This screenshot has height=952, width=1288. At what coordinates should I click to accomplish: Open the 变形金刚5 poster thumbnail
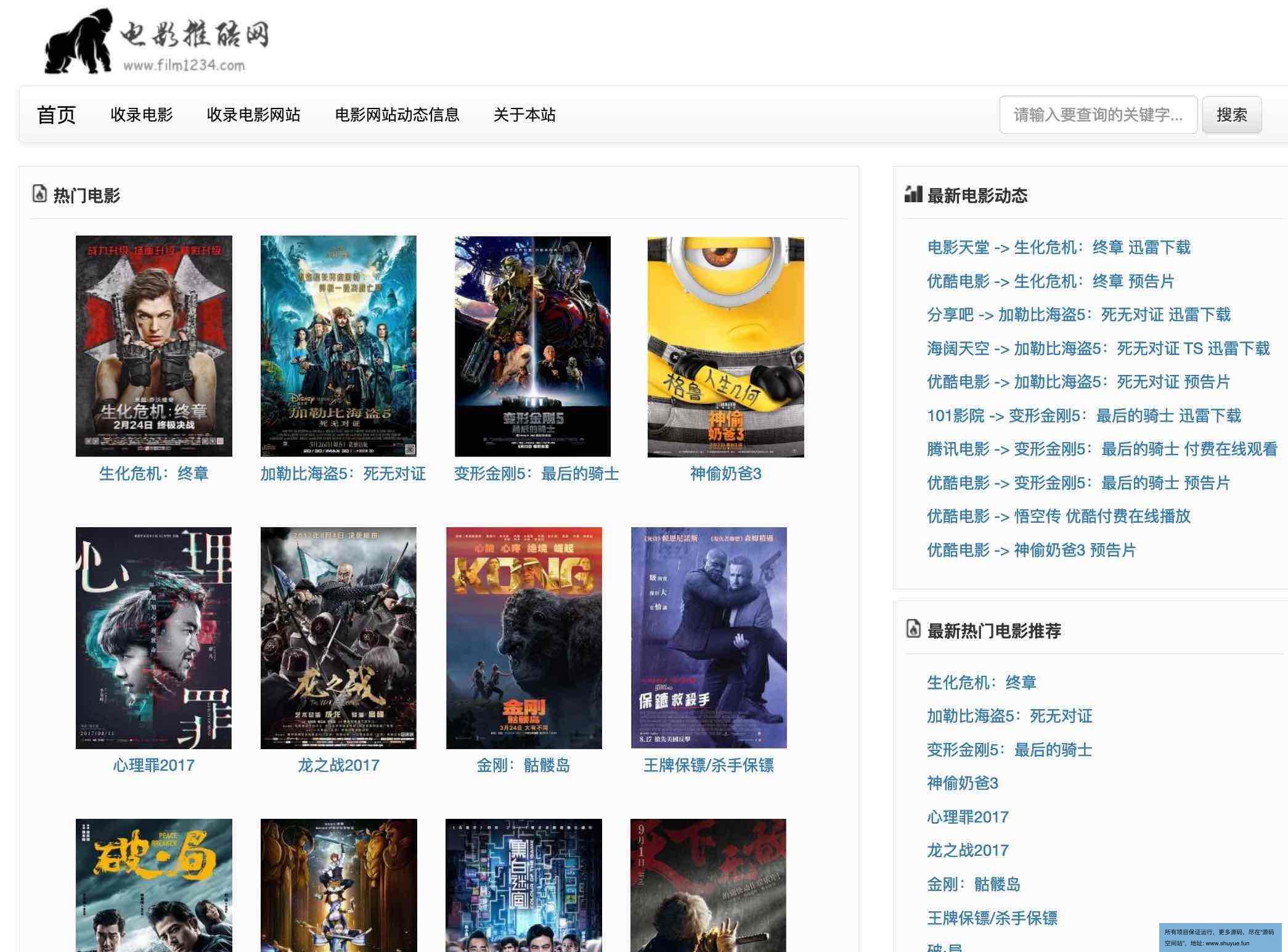[x=532, y=346]
